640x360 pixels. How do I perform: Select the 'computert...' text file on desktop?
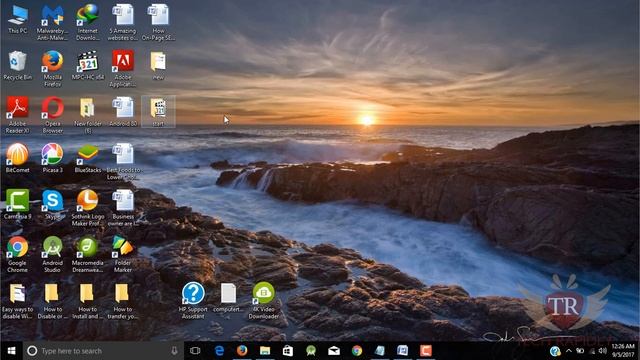pyautogui.click(x=228, y=298)
